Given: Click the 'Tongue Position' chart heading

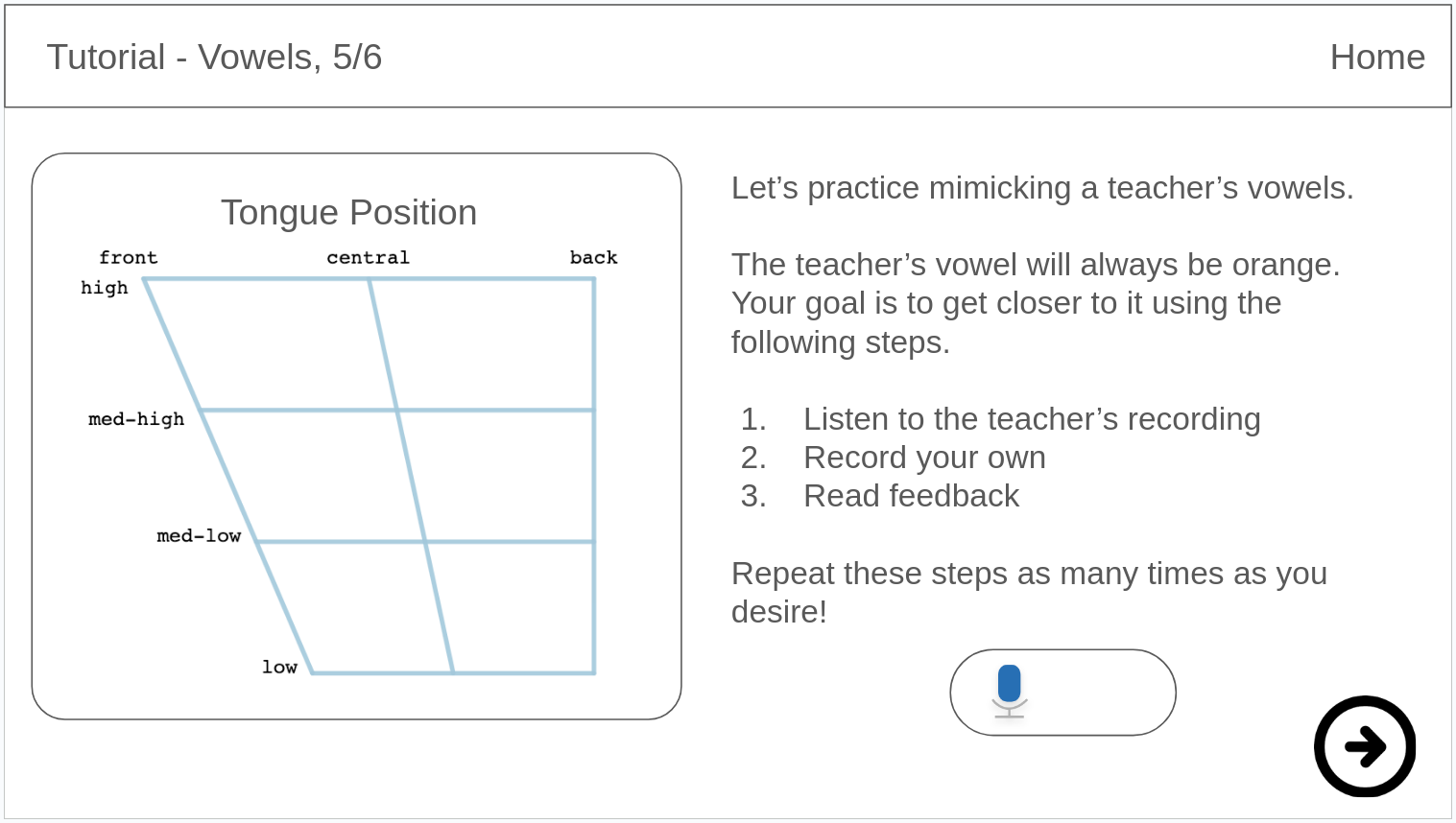Looking at the screenshot, I should [348, 213].
